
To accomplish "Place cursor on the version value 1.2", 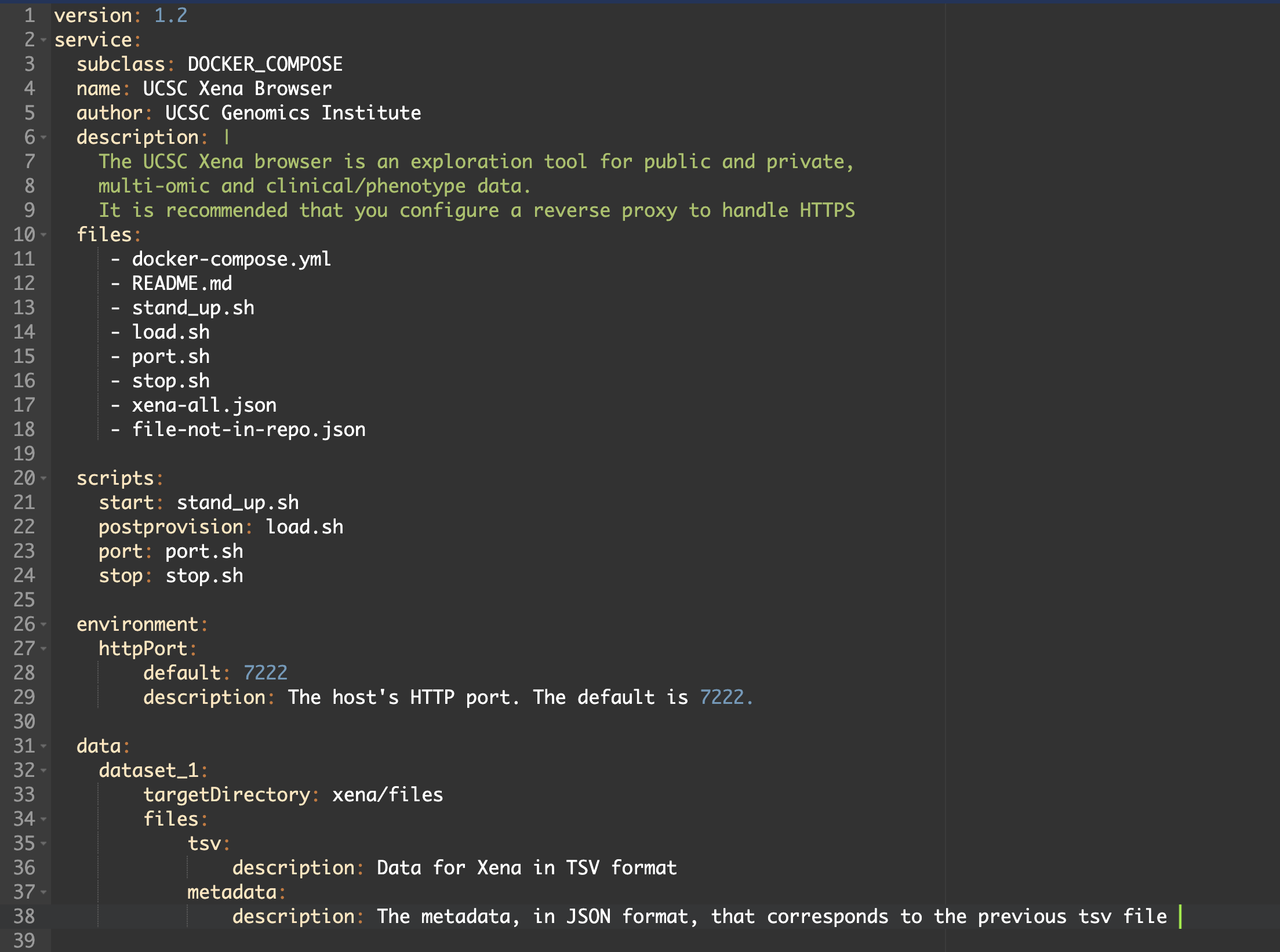I will coord(169,15).
